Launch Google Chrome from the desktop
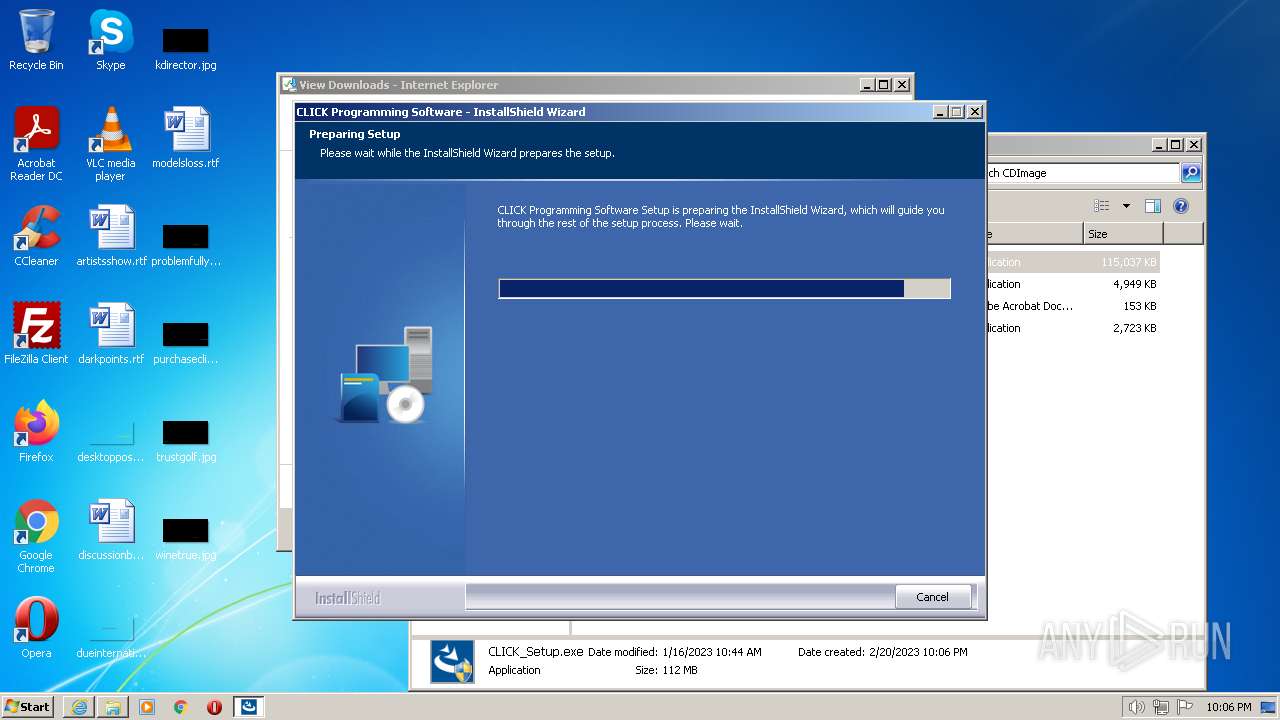This screenshot has width=1280, height=720. (x=36, y=536)
